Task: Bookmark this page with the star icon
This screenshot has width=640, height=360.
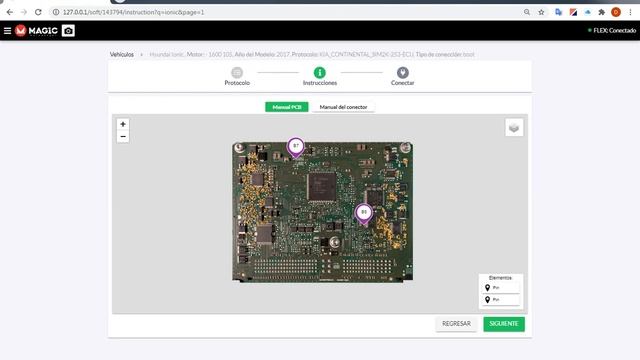Action: coord(541,12)
